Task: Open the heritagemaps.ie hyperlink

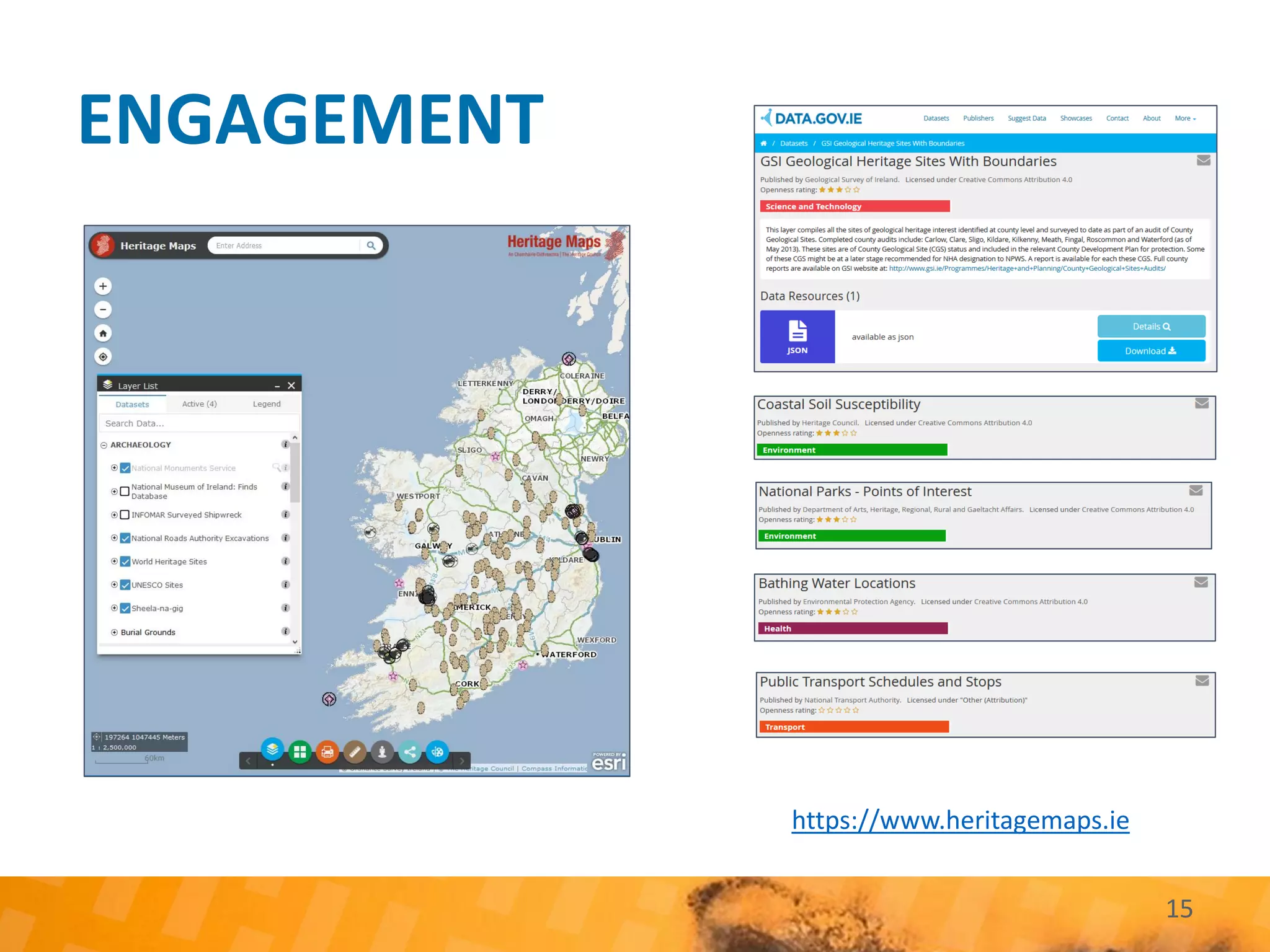Action: pos(961,820)
